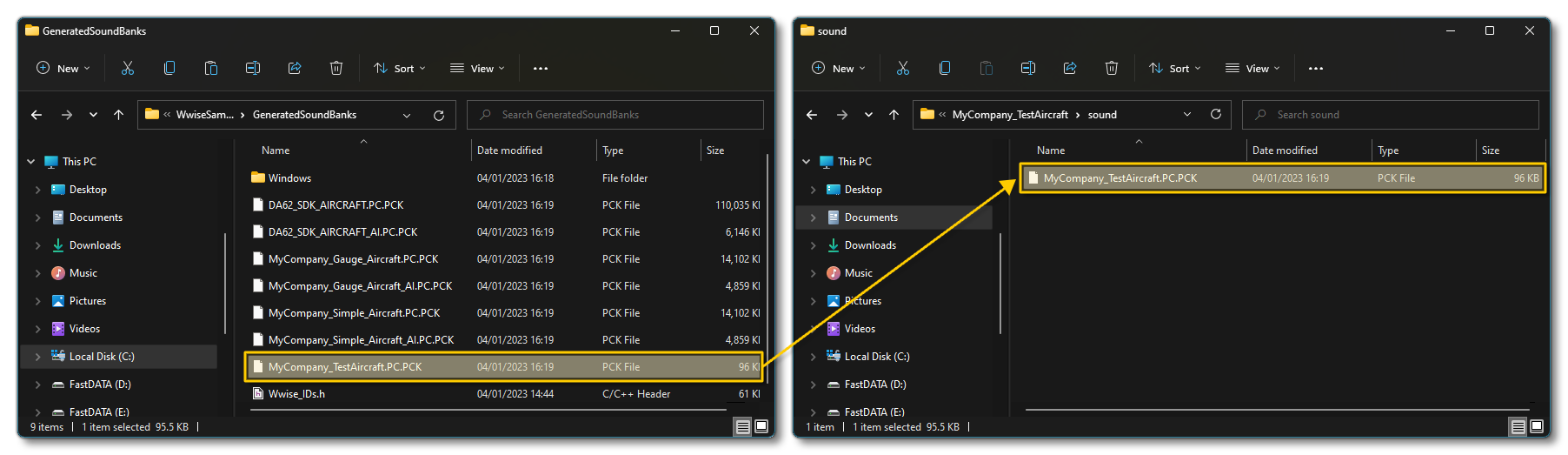Click Cut icon in GeneratedSoundBanks window

click(x=128, y=68)
